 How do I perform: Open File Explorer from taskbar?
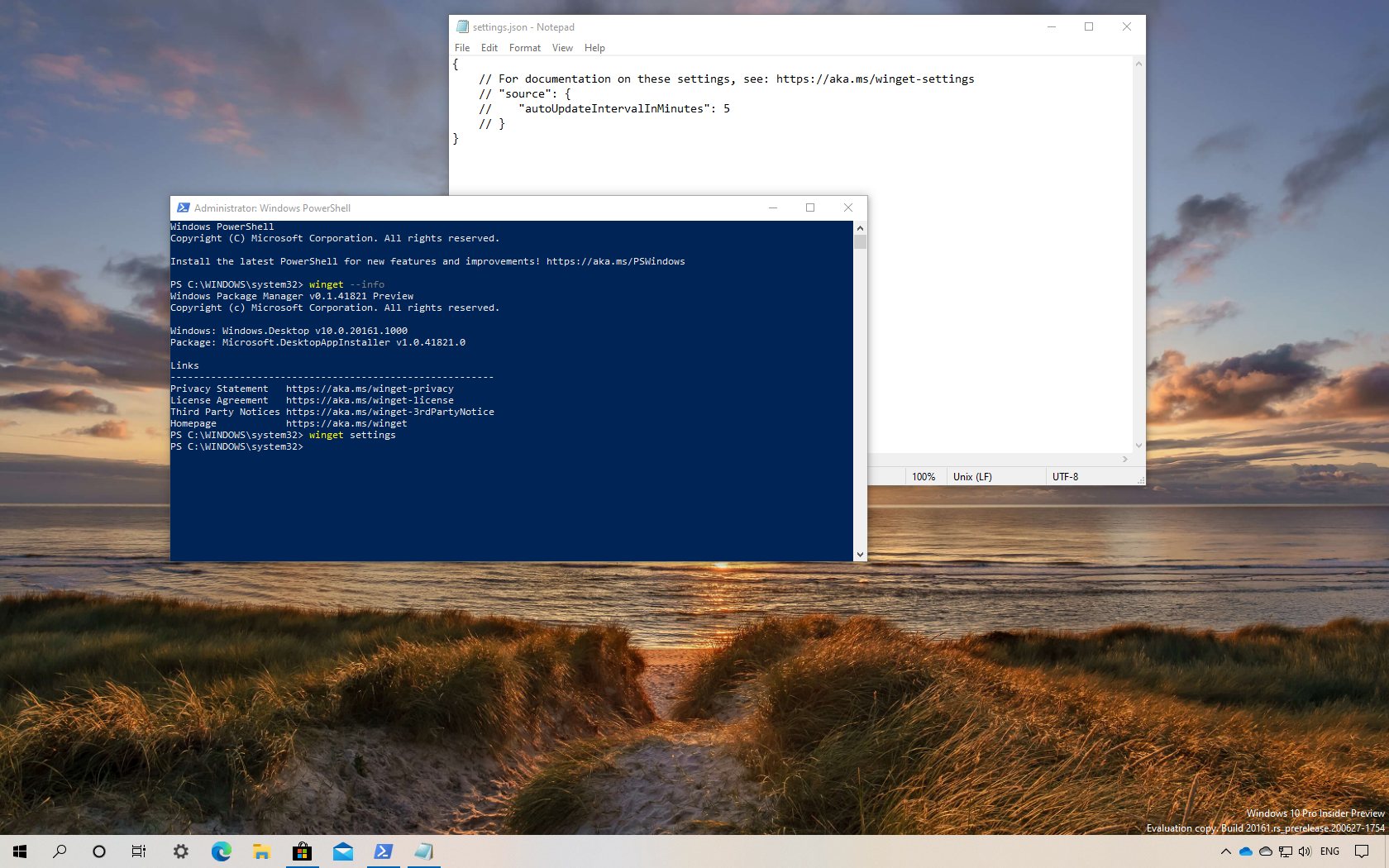261,851
